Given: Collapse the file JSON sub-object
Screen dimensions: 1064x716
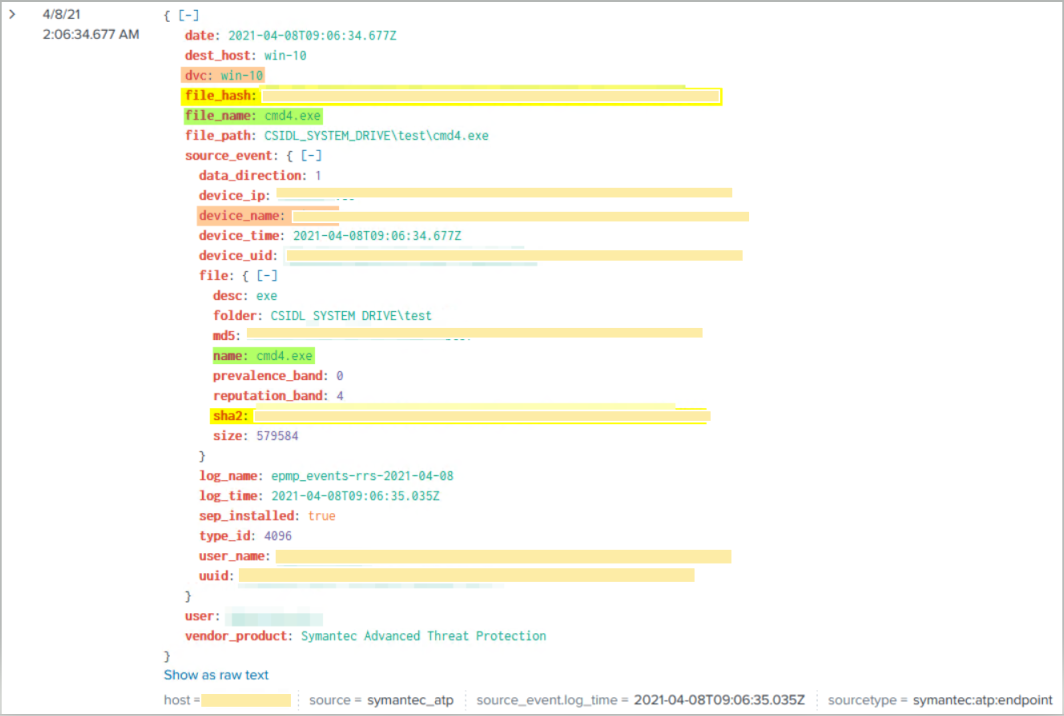Looking at the screenshot, I should [x=267, y=276].
